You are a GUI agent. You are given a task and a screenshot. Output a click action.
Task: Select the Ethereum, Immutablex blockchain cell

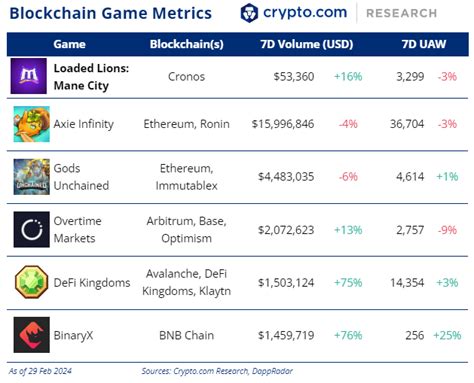(187, 177)
